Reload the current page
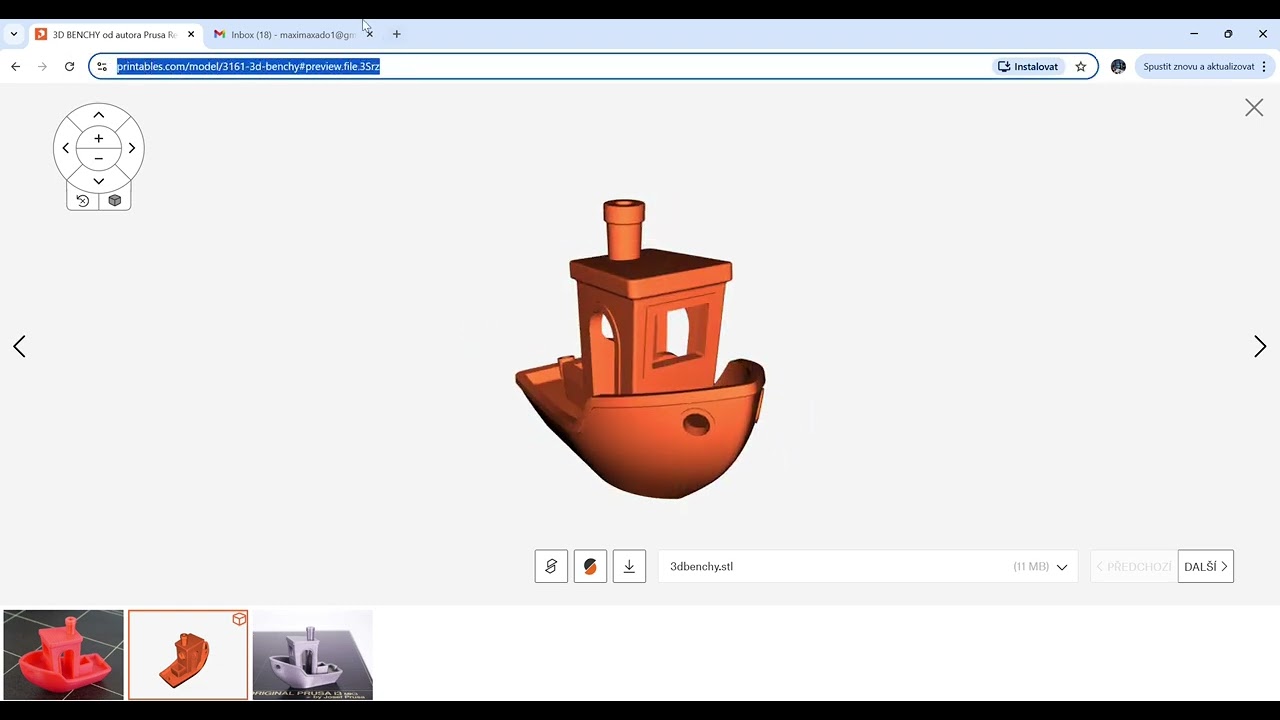This screenshot has width=1280, height=720. point(69,66)
